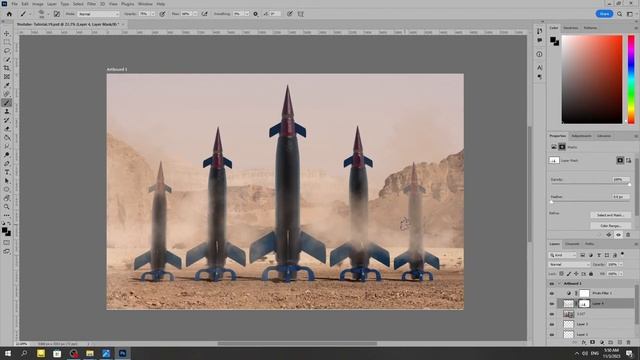Open the Character panel icon
Screen dimensions: 640x360
click(x=539, y=67)
